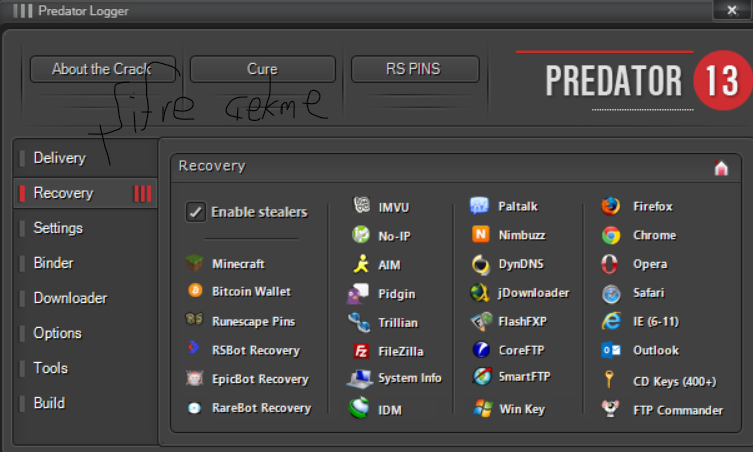Click the CD Keys key icon
This screenshot has height=452, width=753.
tap(609, 379)
